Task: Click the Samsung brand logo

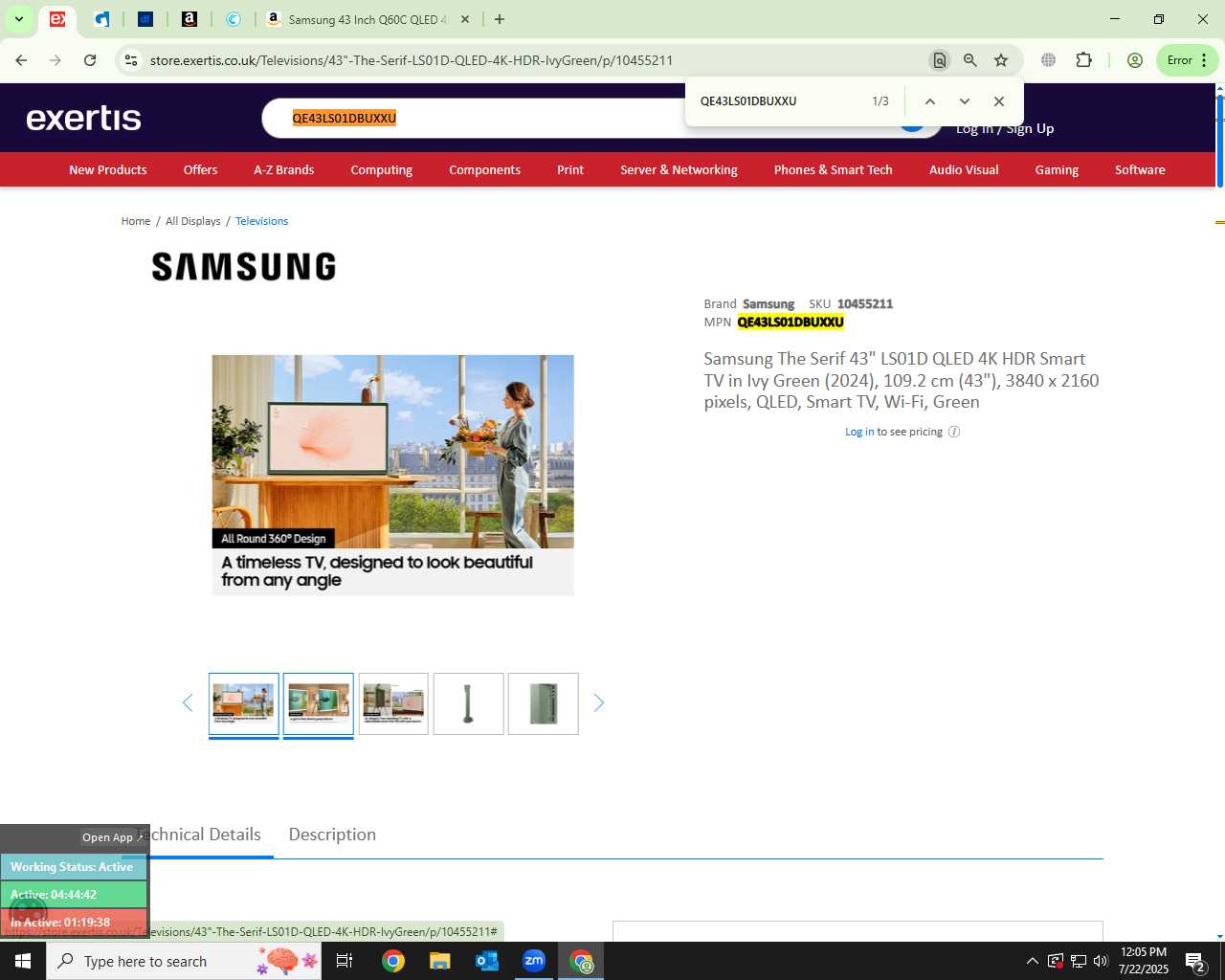Action: (x=244, y=266)
